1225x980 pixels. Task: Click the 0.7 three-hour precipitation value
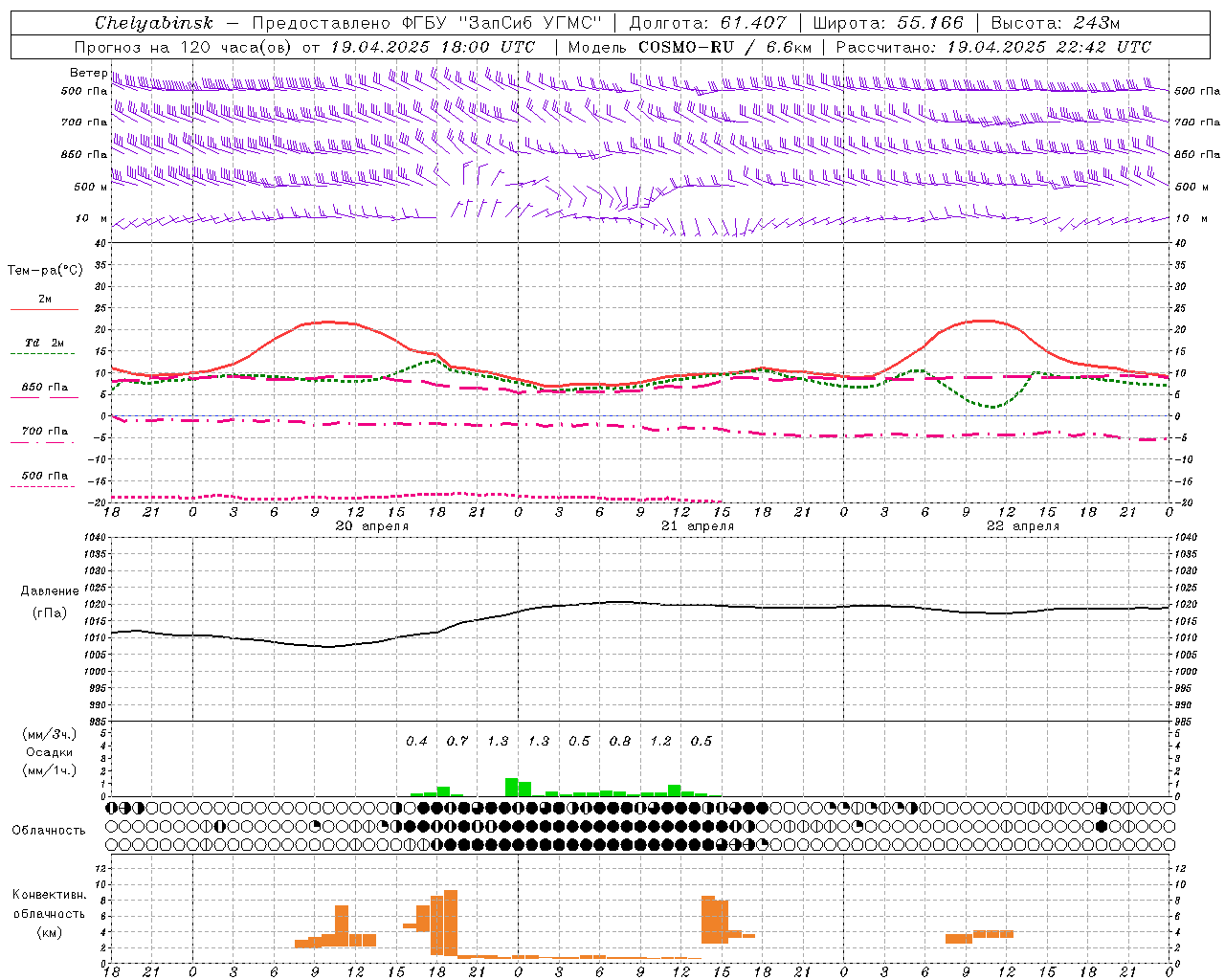tap(457, 741)
